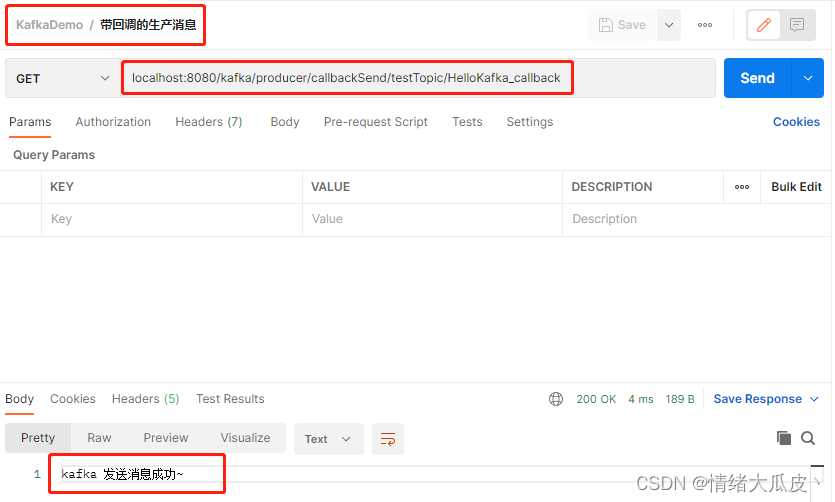Open the response Cookies tab
This screenshot has width=835, height=502.
(x=73, y=399)
